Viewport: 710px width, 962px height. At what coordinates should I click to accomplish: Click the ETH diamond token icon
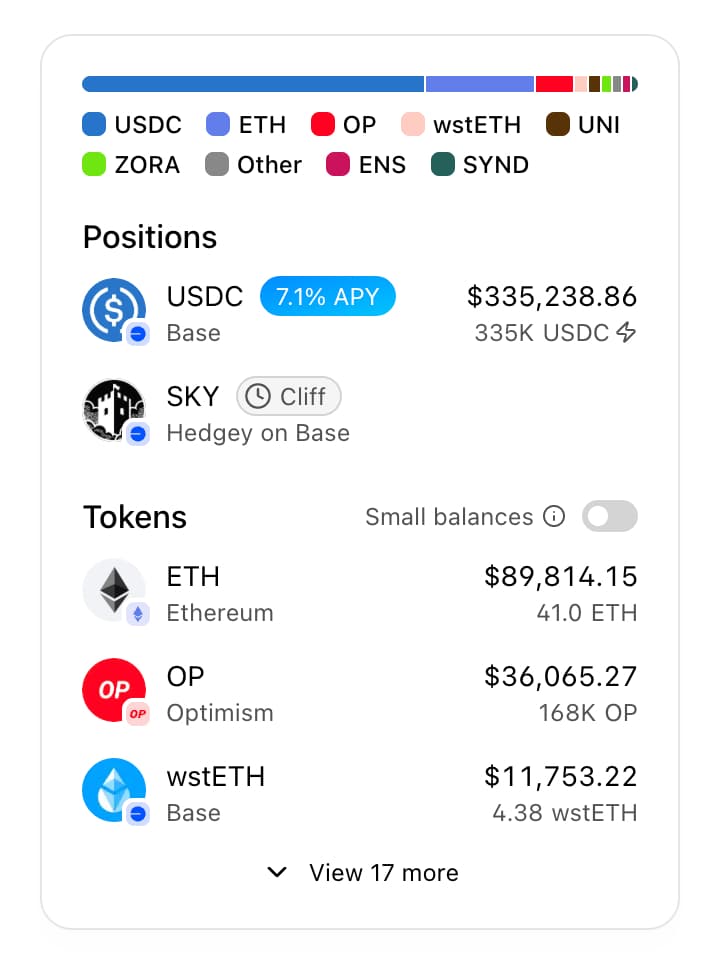coord(113,589)
